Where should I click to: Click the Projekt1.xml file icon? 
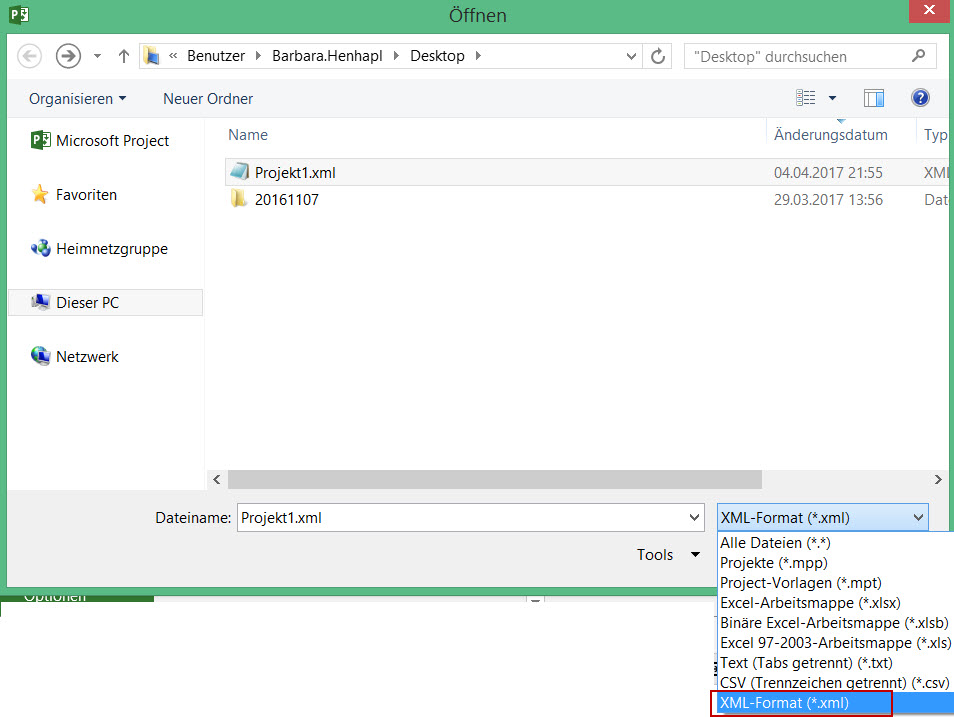(x=240, y=172)
